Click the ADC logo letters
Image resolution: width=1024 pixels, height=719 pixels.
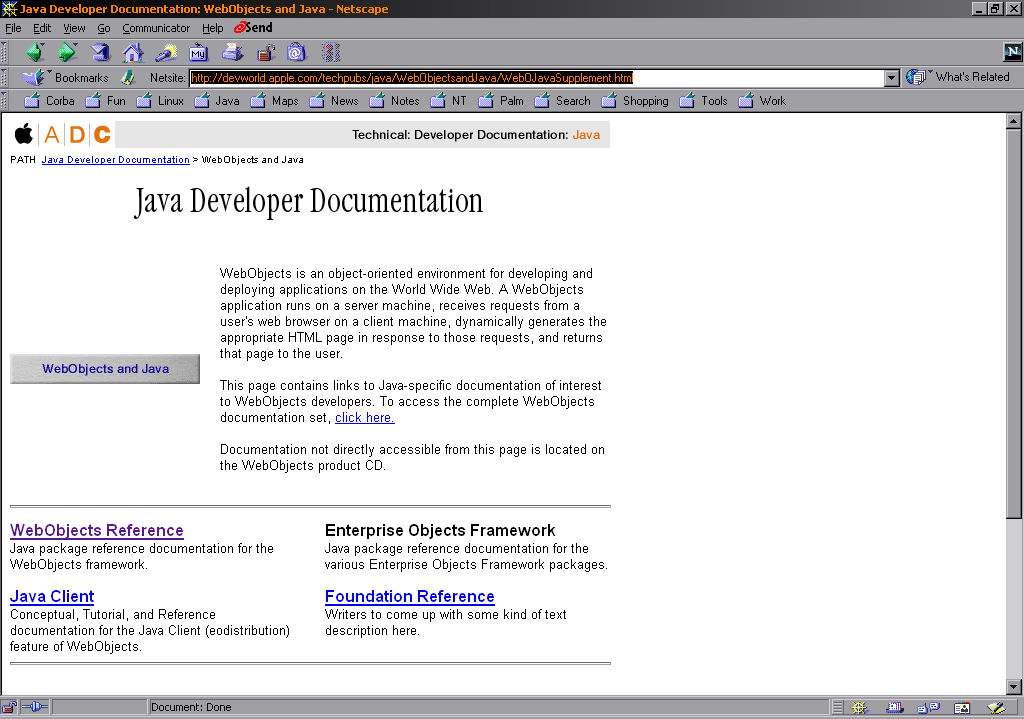click(76, 135)
